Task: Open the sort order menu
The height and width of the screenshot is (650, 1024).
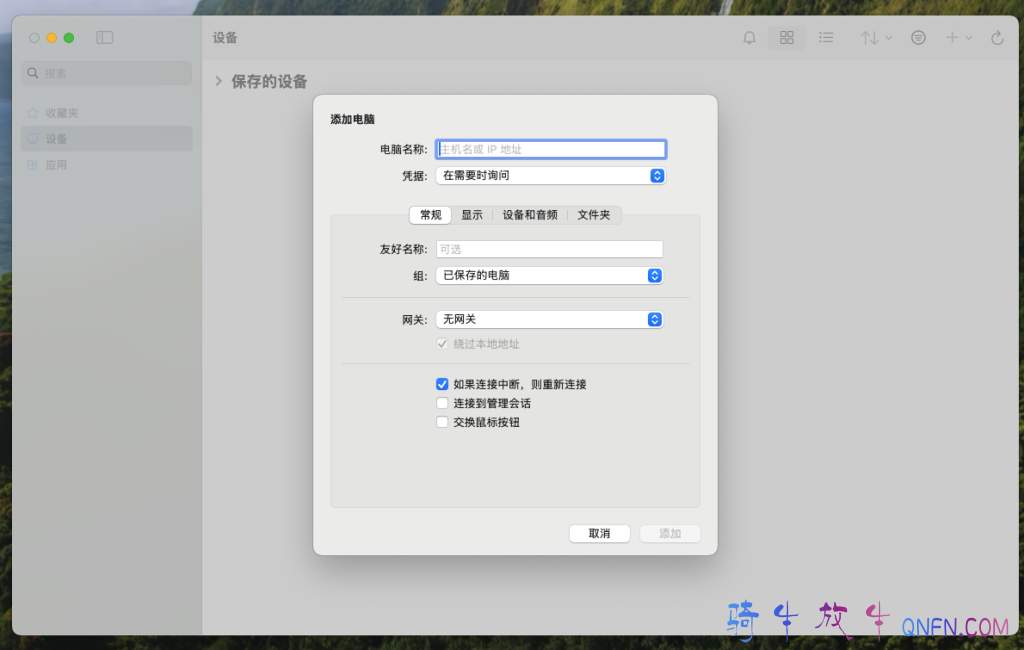Action: 876,38
